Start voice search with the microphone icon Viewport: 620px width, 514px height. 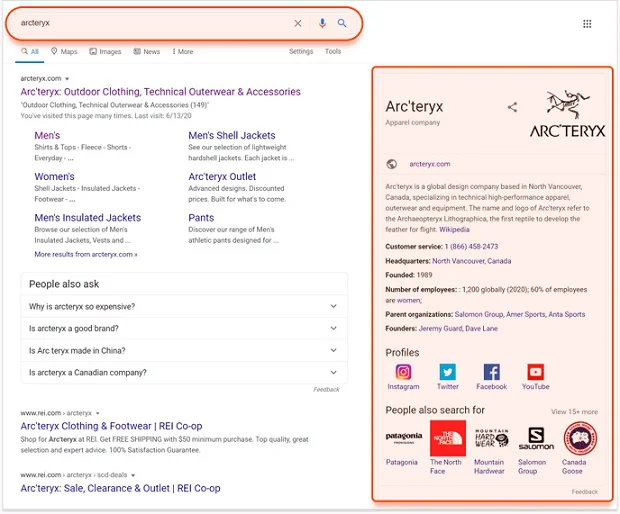(x=322, y=23)
